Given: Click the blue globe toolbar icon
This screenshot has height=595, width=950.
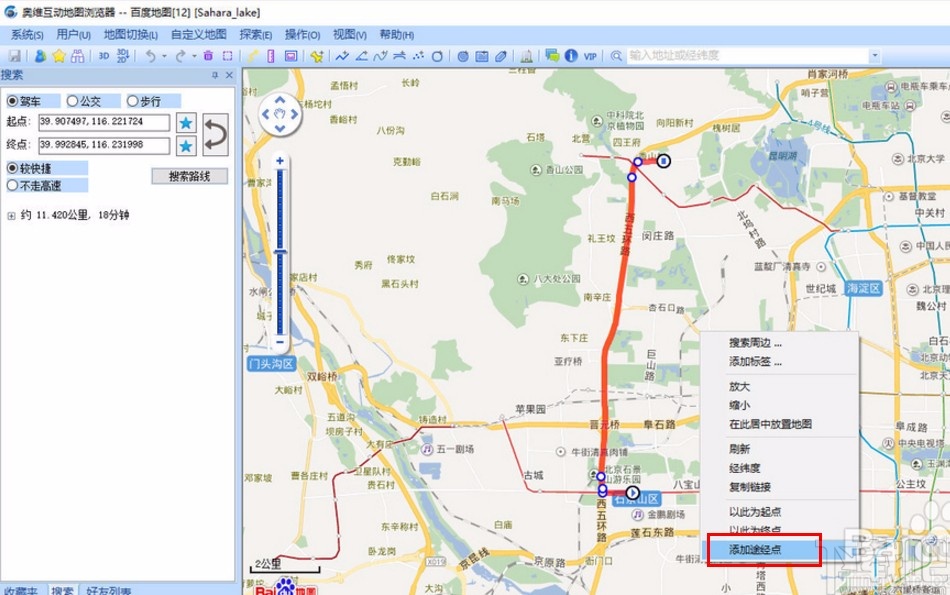Looking at the screenshot, I should [x=463, y=56].
